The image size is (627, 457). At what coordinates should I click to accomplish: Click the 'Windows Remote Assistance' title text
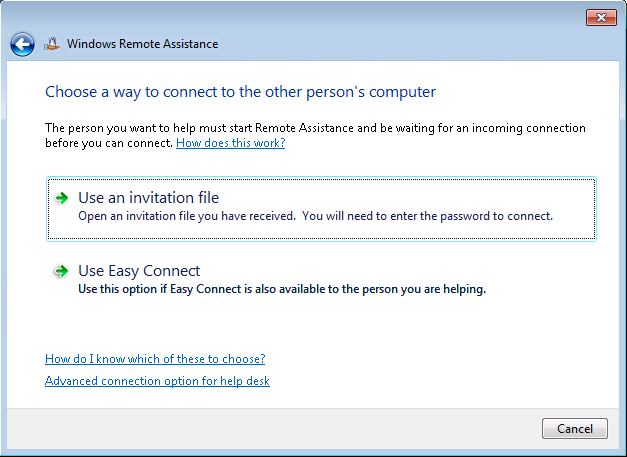142,44
